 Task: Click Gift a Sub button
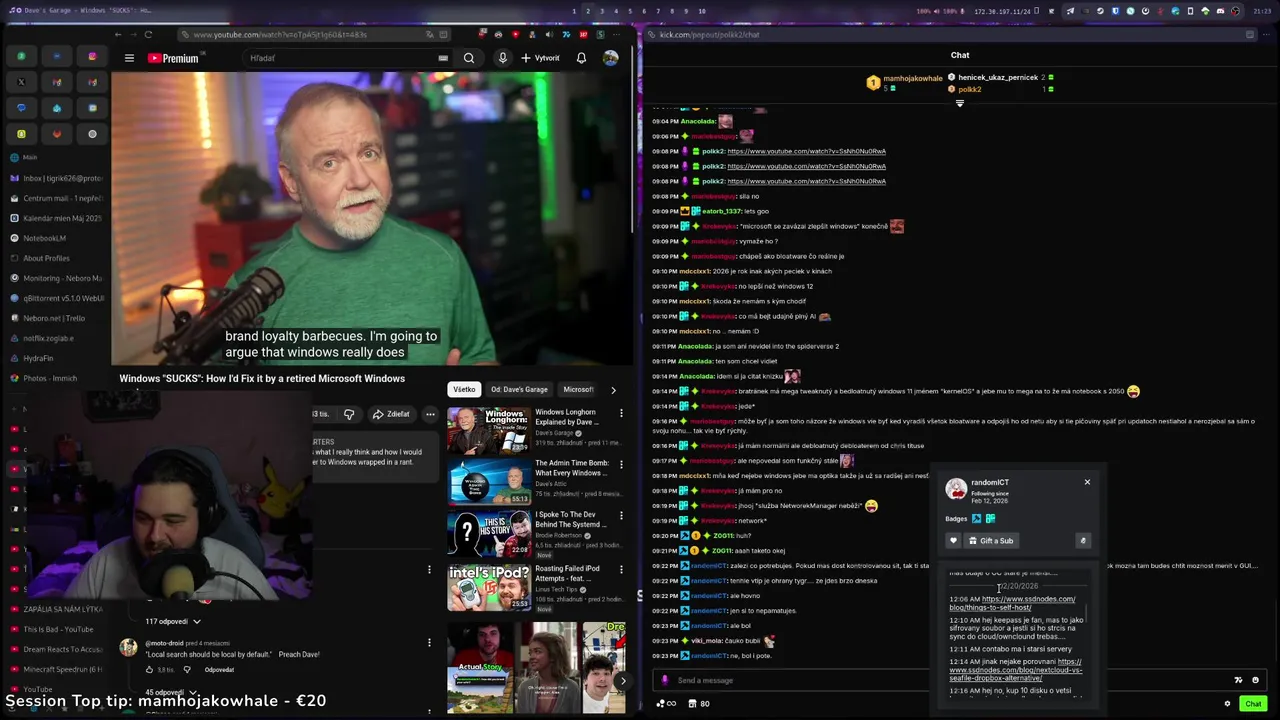tap(991, 541)
